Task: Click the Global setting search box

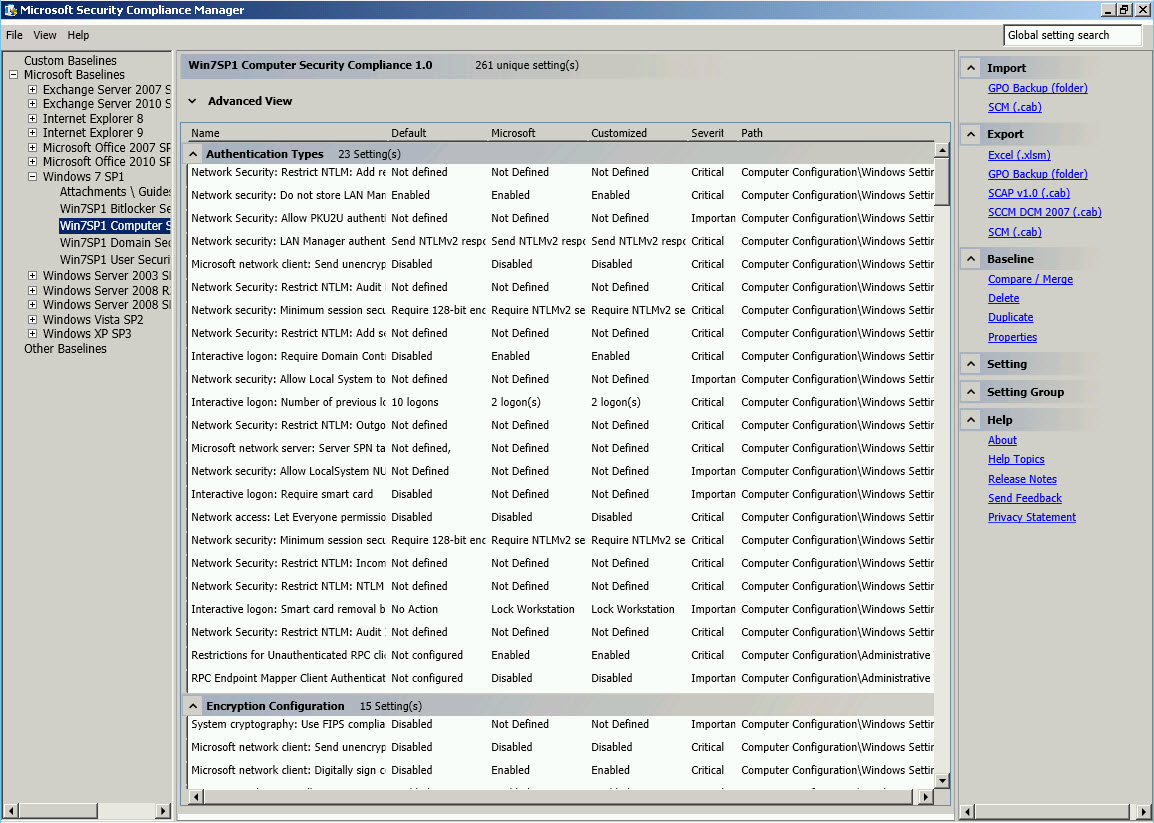Action: (1071, 34)
